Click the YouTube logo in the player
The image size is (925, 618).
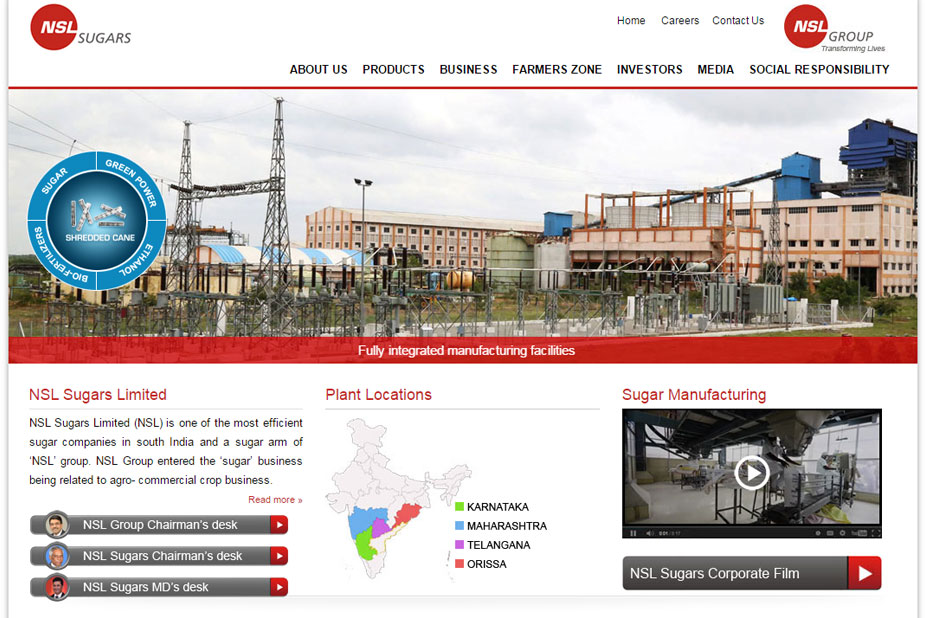point(860,533)
